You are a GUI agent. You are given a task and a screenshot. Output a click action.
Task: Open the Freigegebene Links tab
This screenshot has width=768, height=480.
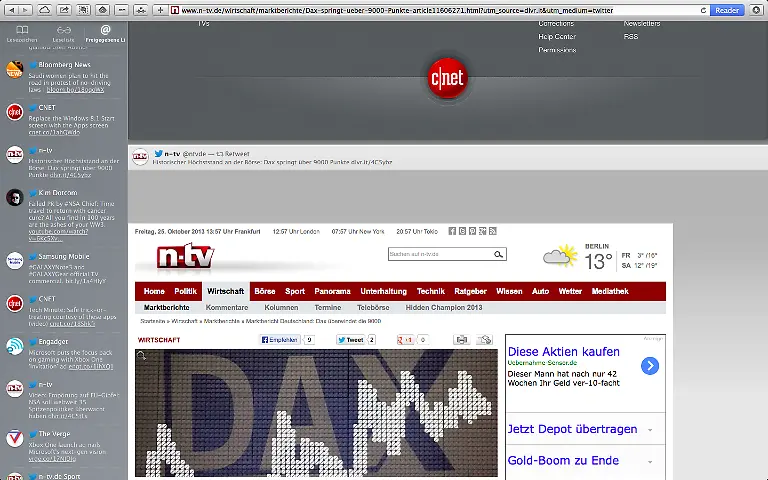pos(105,34)
